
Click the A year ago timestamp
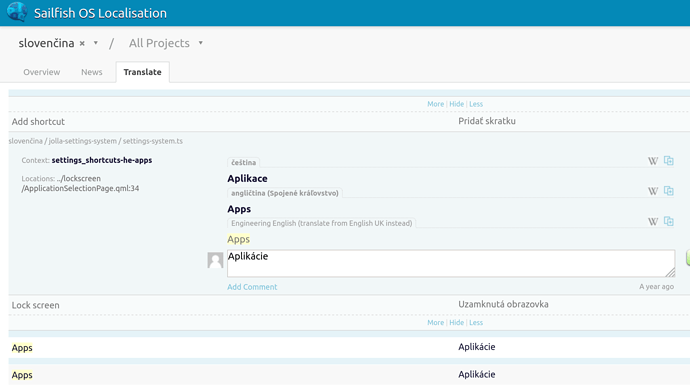coord(657,286)
